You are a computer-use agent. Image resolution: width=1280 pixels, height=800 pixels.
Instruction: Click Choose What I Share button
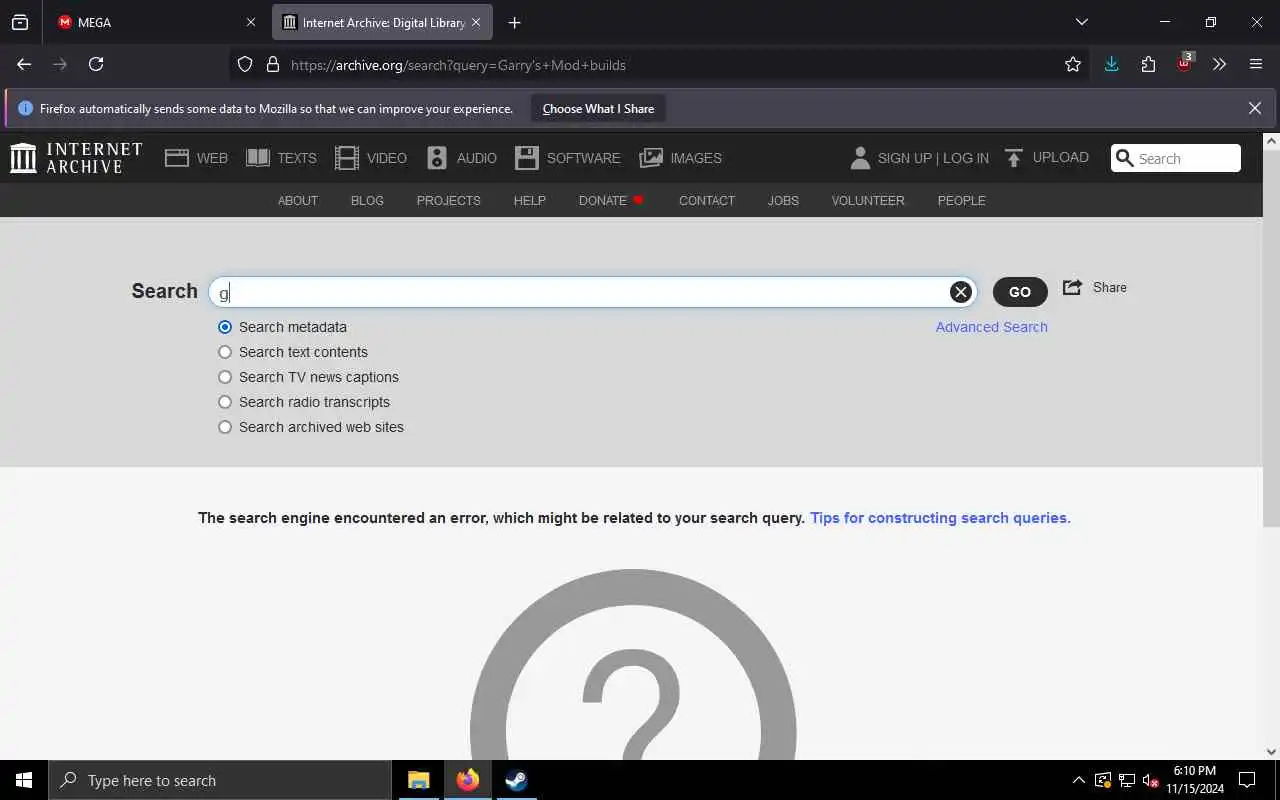(x=598, y=109)
